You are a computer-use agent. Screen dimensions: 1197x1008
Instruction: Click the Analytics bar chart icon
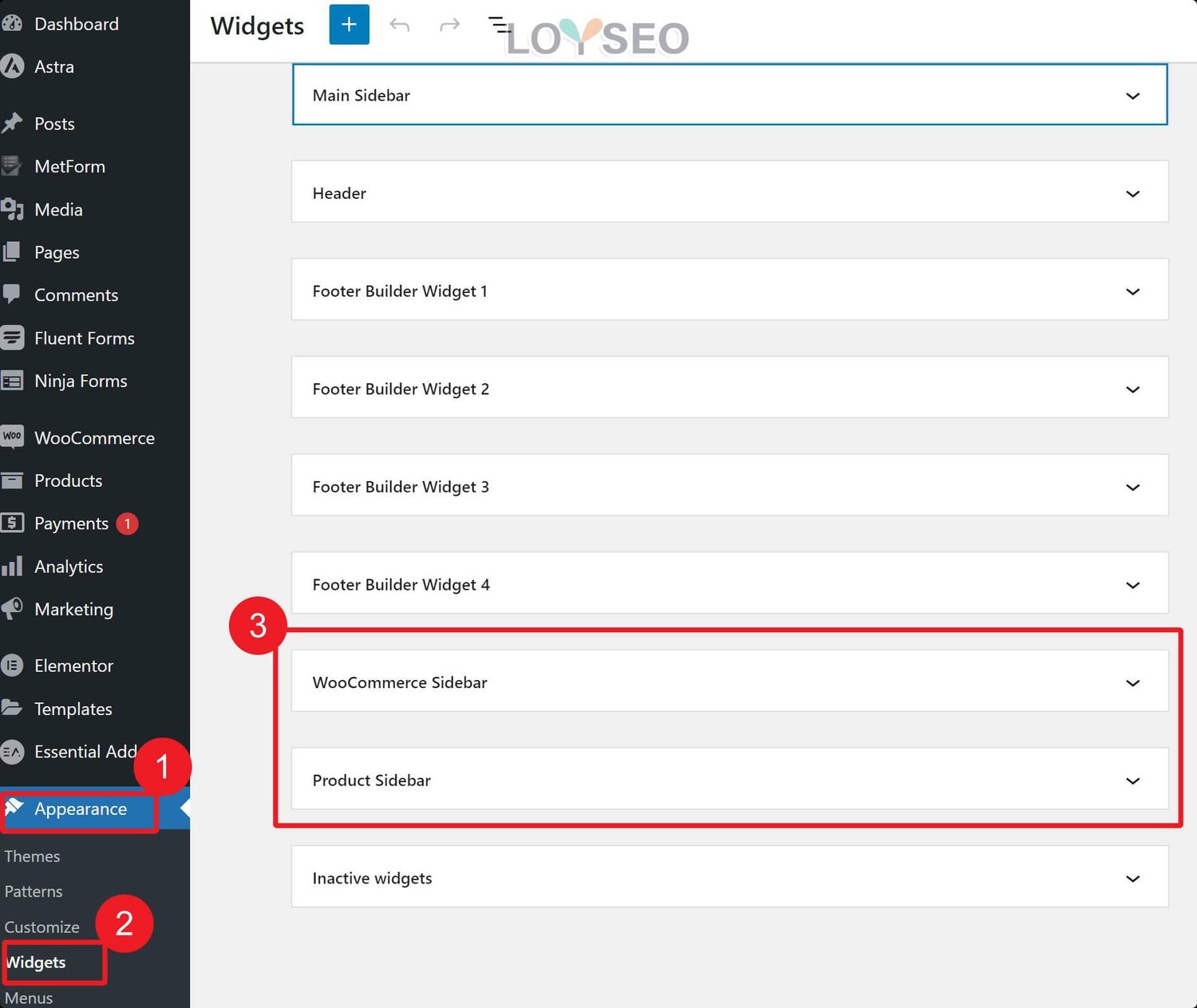[11, 566]
